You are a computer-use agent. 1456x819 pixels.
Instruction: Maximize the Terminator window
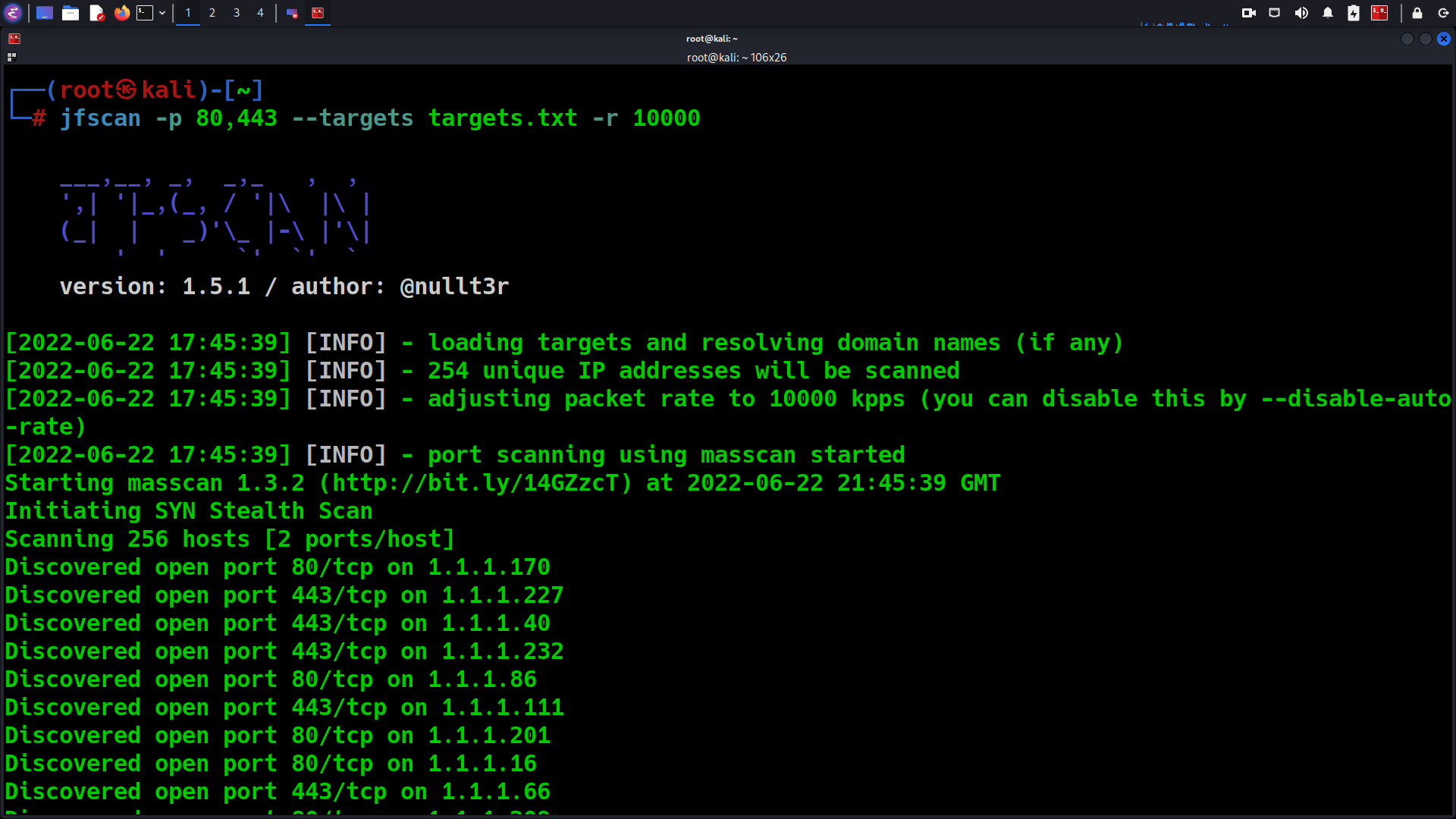(1426, 39)
